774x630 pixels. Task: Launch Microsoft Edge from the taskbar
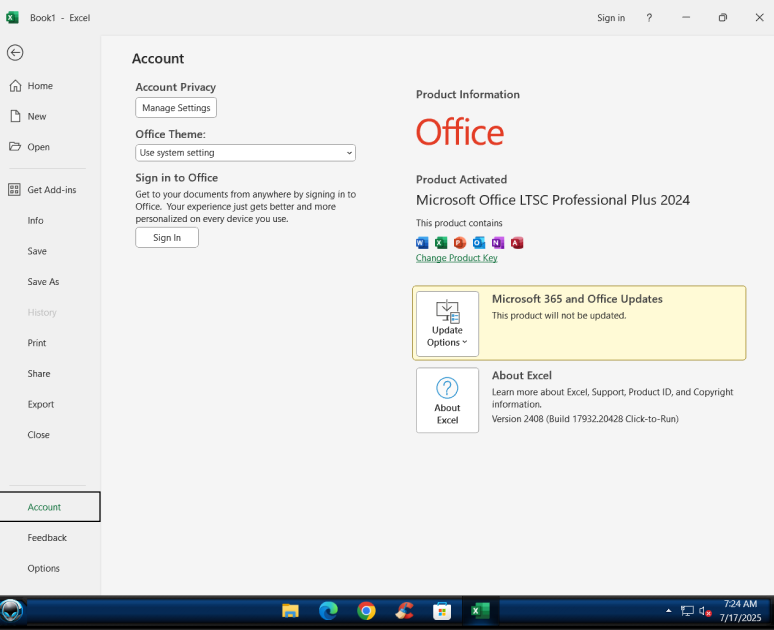[x=328, y=611]
